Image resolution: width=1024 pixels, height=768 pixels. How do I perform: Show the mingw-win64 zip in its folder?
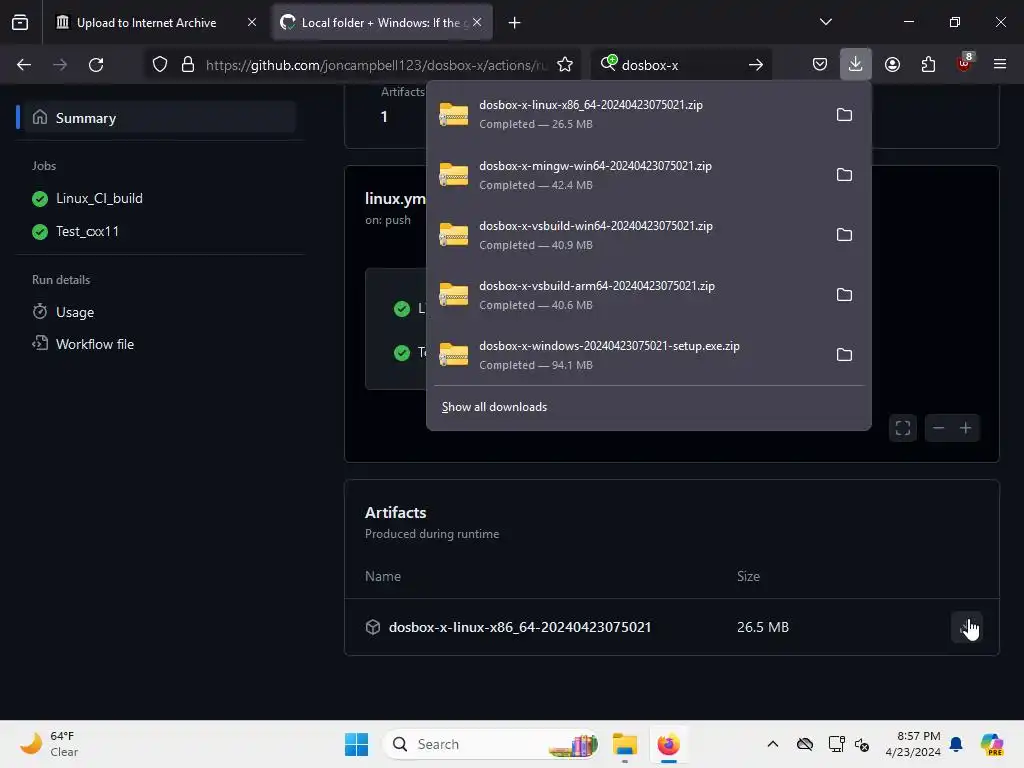844,175
